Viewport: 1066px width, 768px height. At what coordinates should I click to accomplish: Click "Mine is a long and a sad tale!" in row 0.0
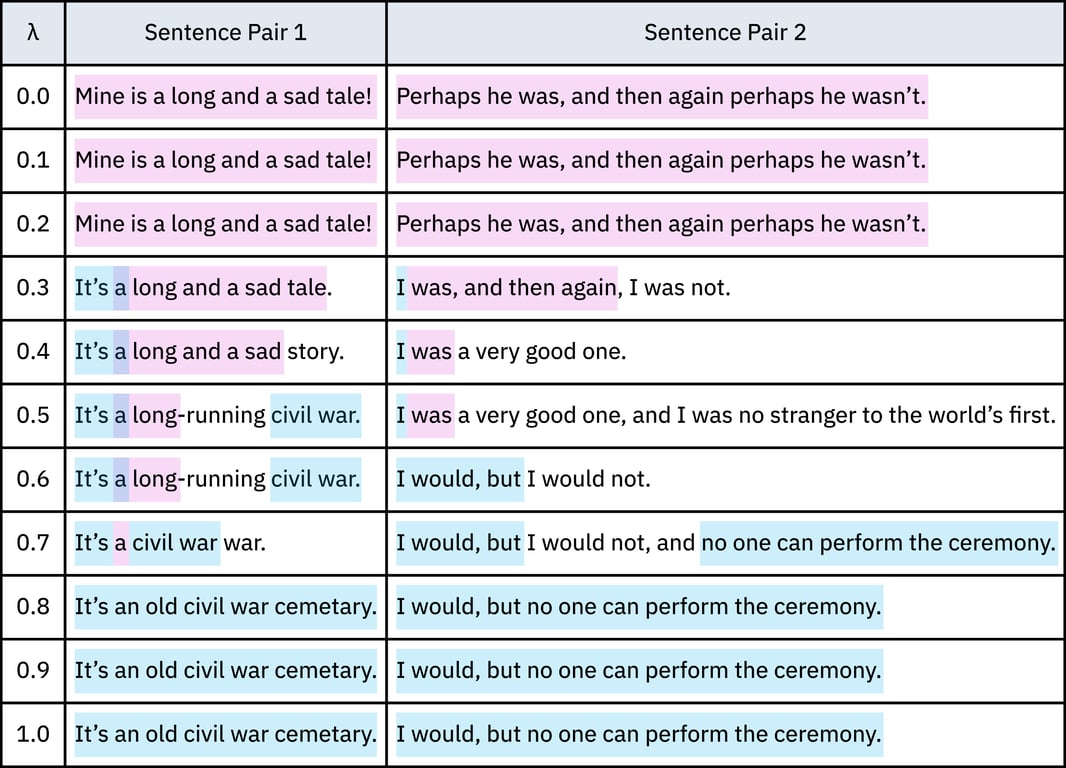coord(224,97)
